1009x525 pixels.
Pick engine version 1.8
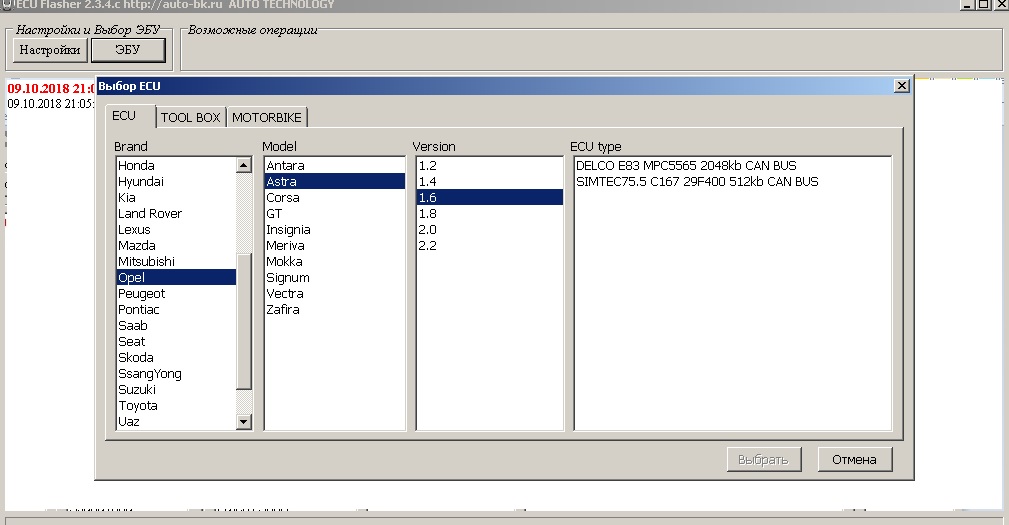tap(490, 214)
